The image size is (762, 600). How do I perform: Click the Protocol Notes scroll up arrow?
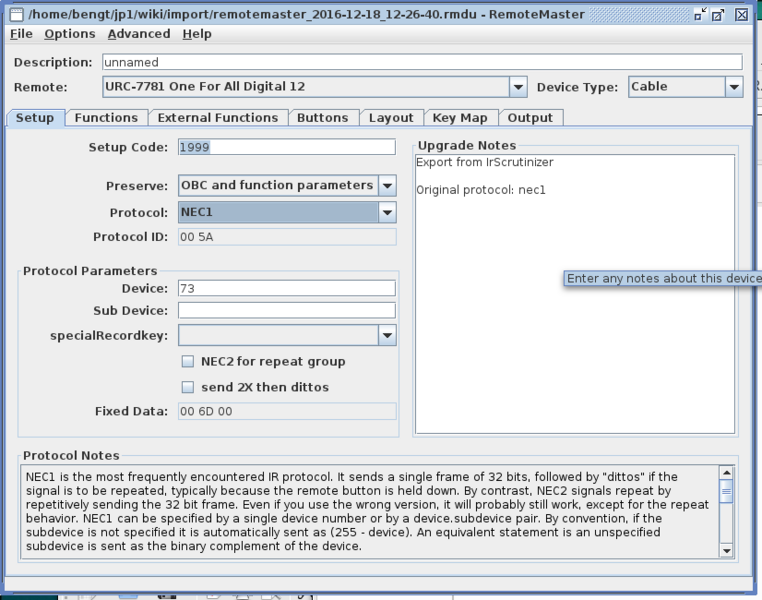tap(727, 473)
